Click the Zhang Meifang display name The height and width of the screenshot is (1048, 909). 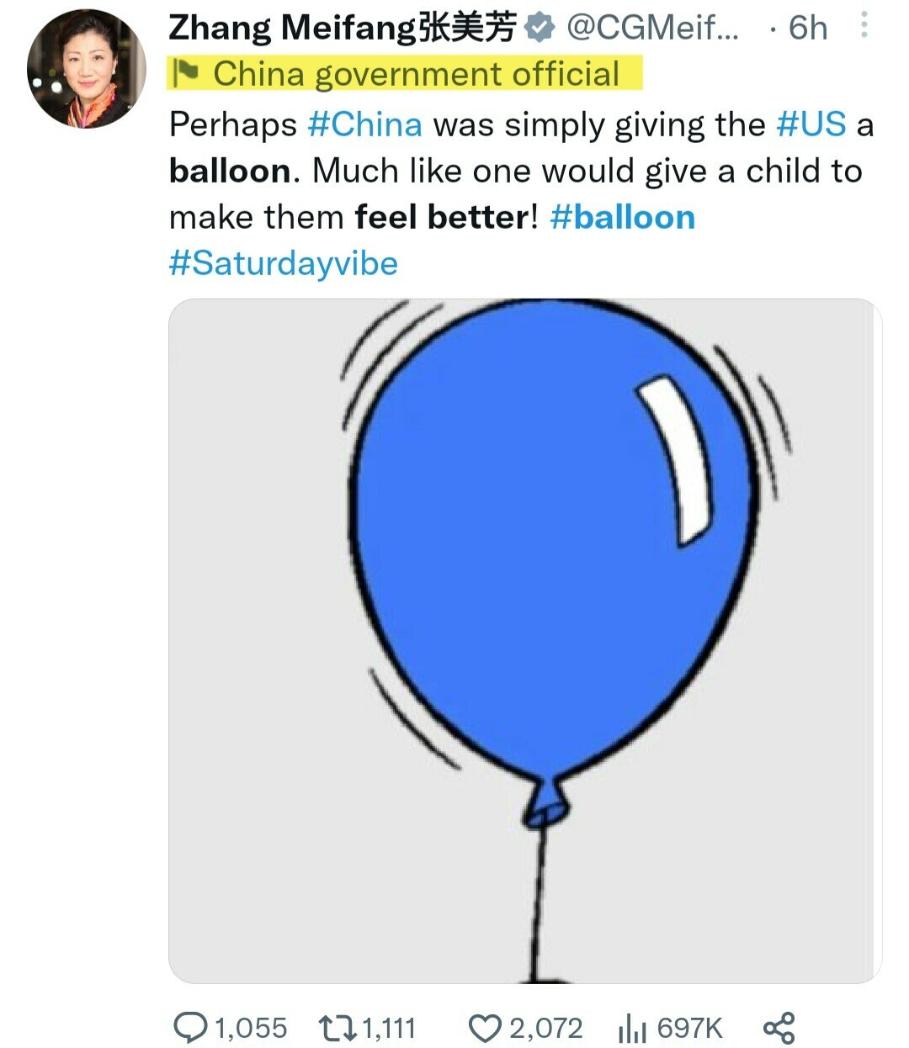(x=343, y=28)
